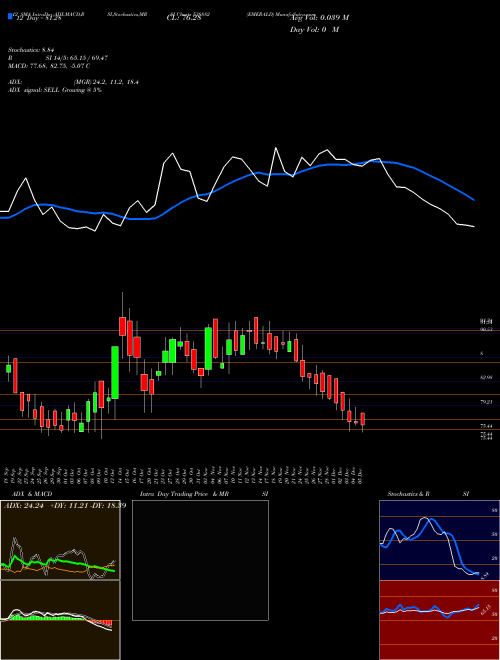Click the 'Intra Day Trading Price & MR' title

pyautogui.click(x=184, y=494)
